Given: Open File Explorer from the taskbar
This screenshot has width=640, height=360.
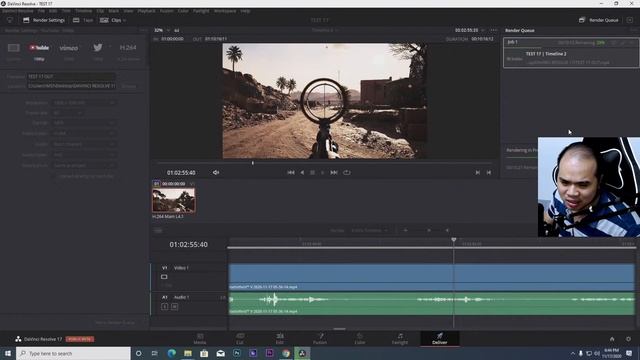Looking at the screenshot, I should (188, 353).
